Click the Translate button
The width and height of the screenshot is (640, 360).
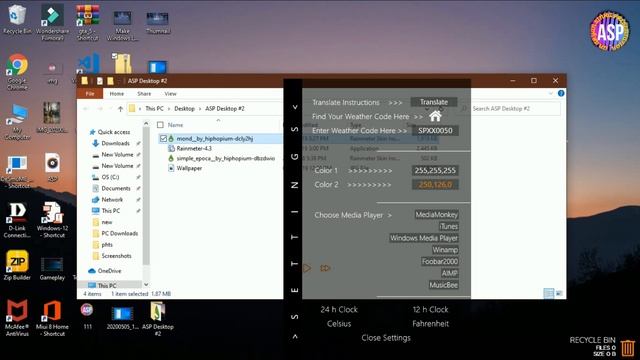[x=434, y=102]
